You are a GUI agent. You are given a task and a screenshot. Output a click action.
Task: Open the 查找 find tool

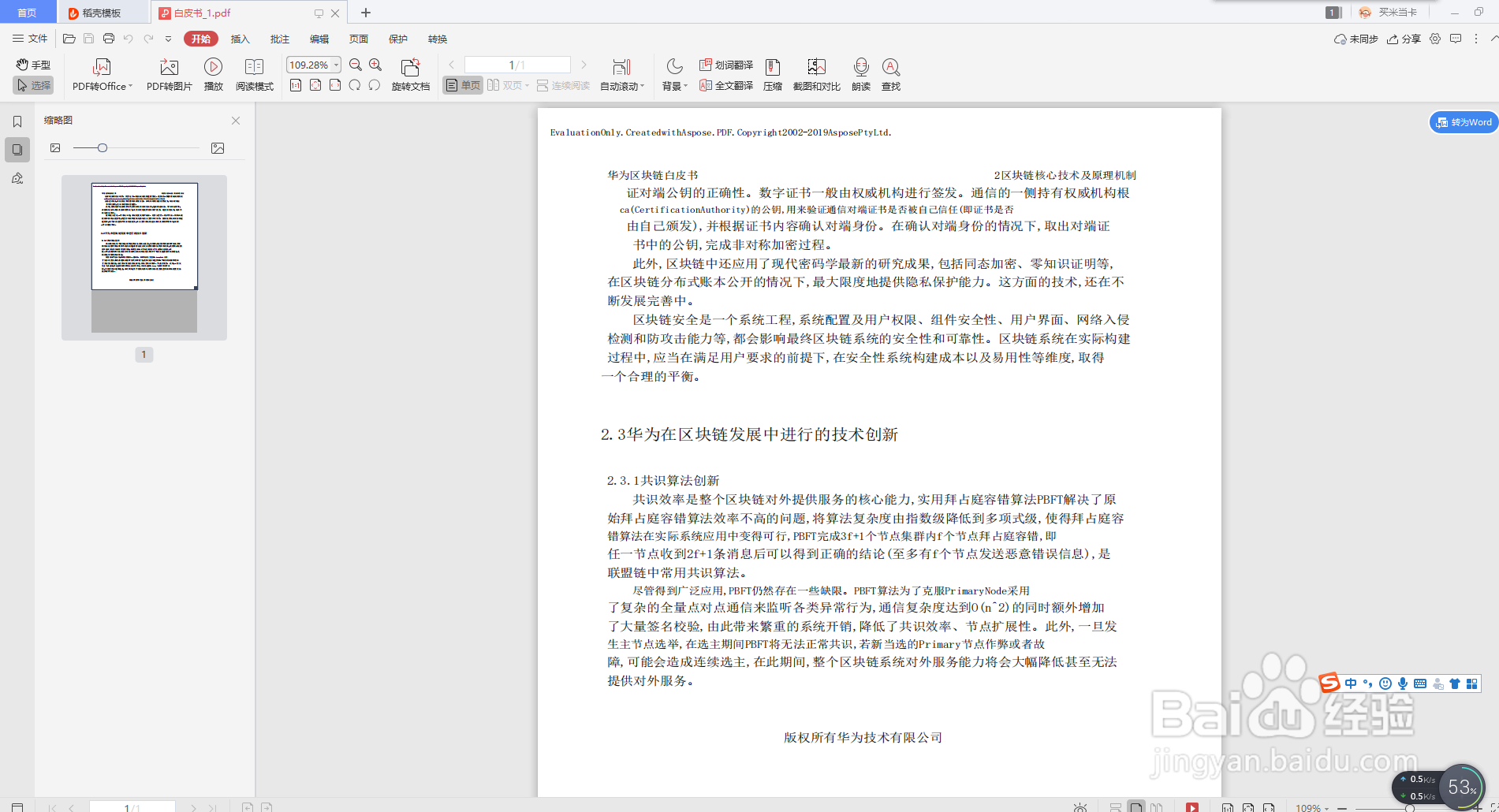click(x=891, y=75)
